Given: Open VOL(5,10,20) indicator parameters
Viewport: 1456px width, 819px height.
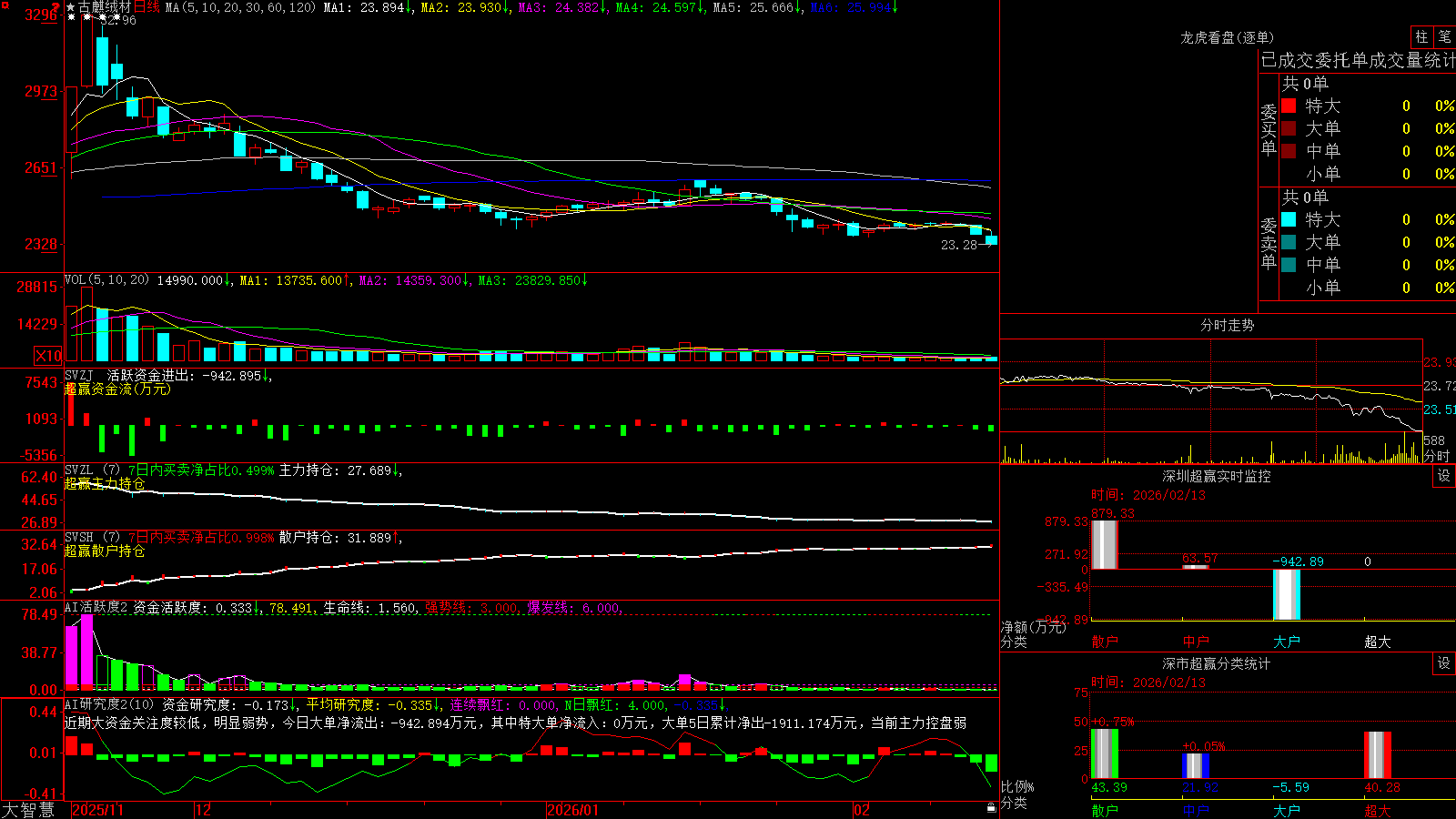Looking at the screenshot, I should coord(106,280).
